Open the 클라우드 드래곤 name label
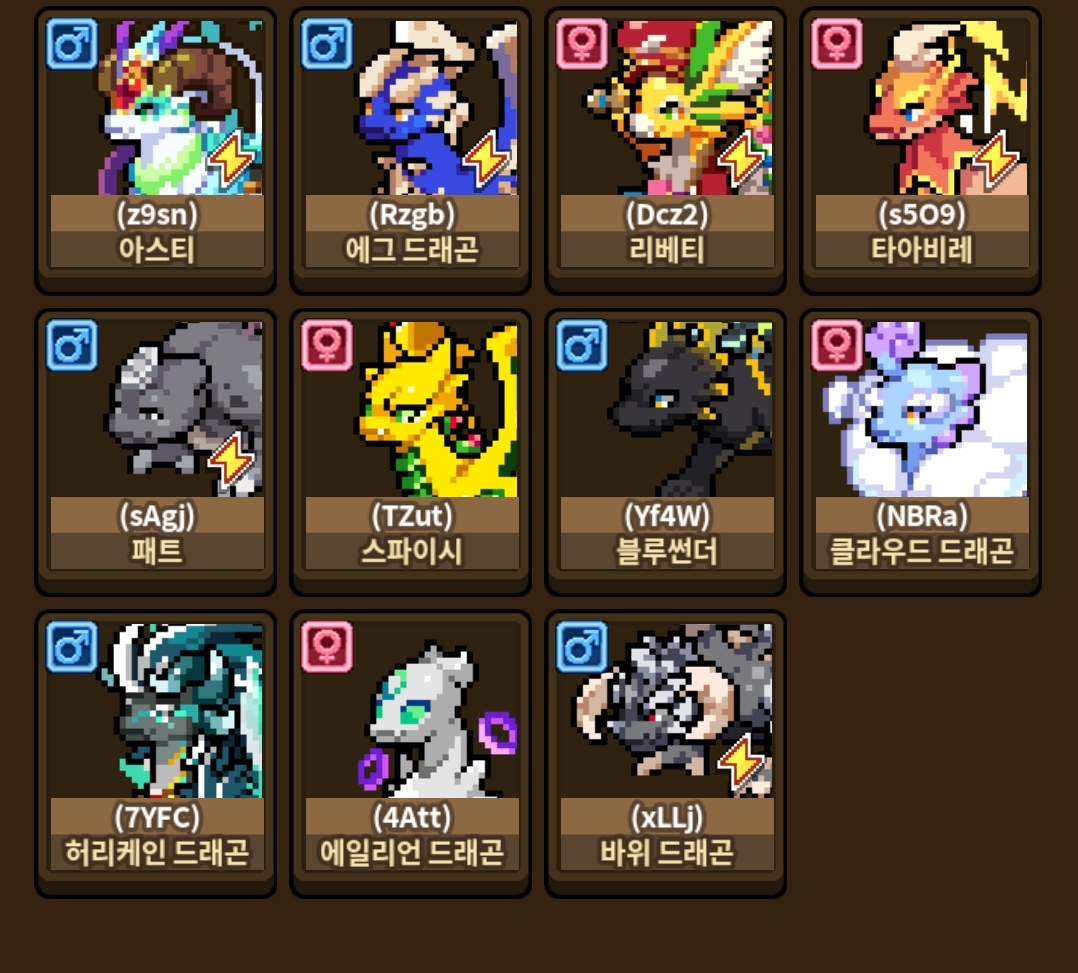This screenshot has width=1078, height=973. pyautogui.click(x=922, y=534)
